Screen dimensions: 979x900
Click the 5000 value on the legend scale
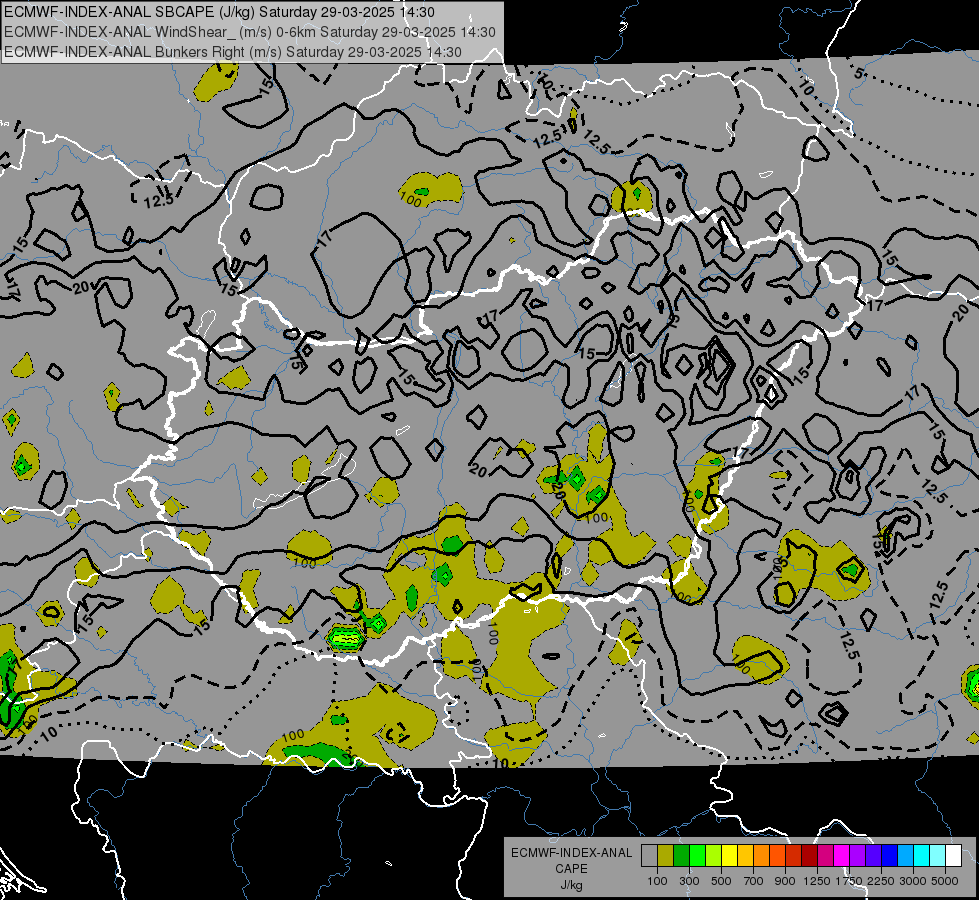pos(945,881)
